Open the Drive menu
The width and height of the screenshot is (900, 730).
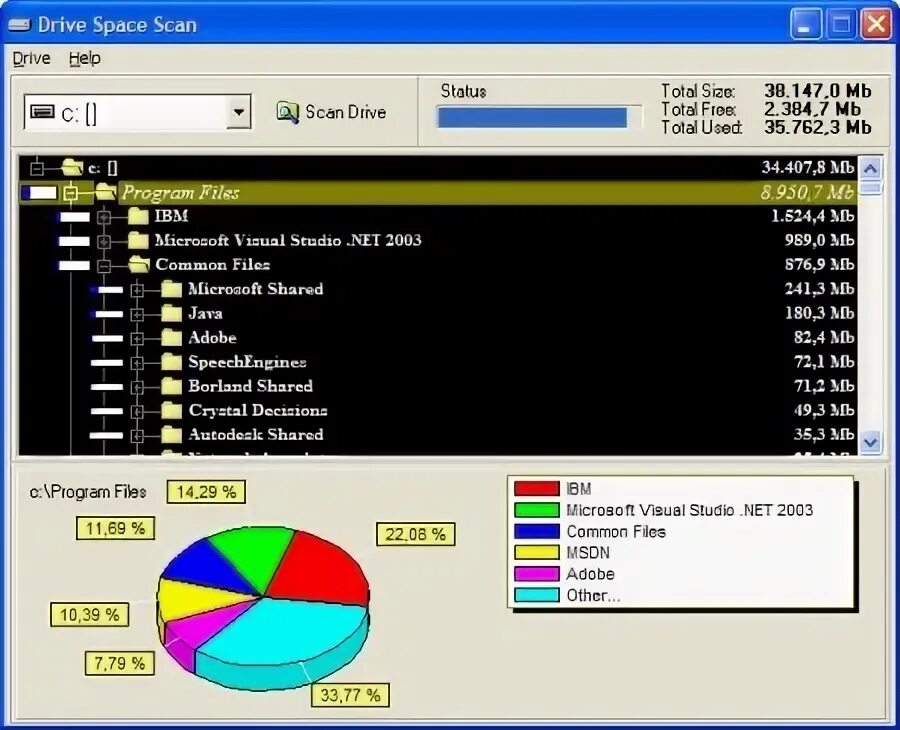click(x=32, y=59)
